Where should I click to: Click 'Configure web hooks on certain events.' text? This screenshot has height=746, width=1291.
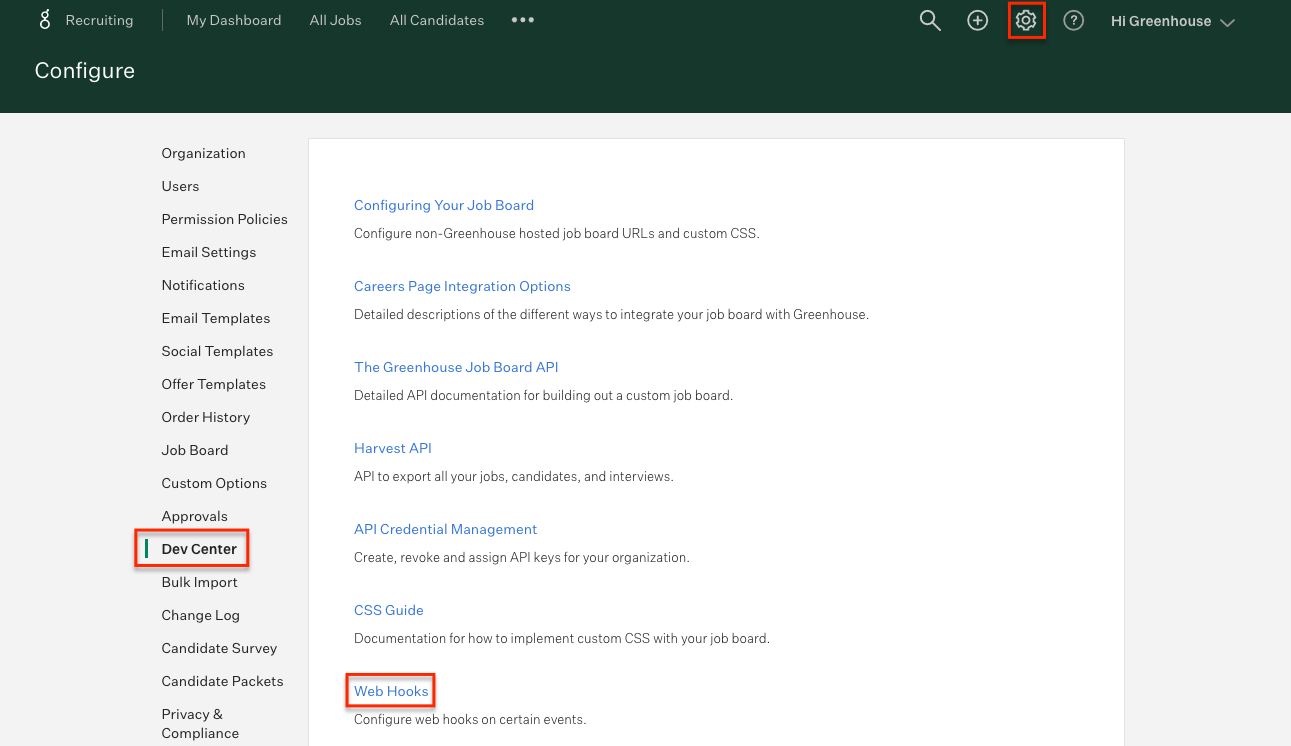[x=470, y=719]
